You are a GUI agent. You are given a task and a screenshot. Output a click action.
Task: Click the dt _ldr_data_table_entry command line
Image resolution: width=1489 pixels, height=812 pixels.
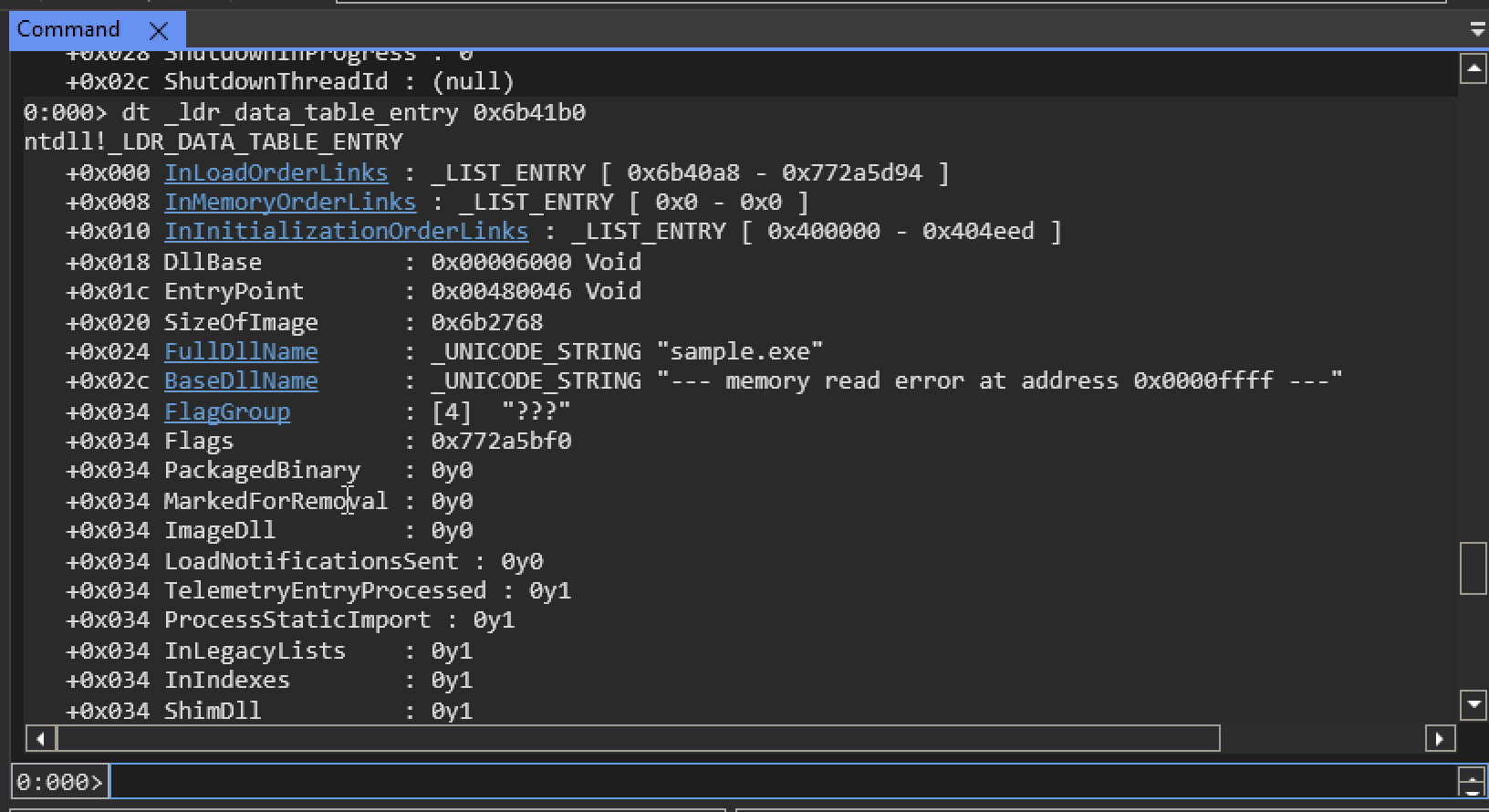[305, 112]
